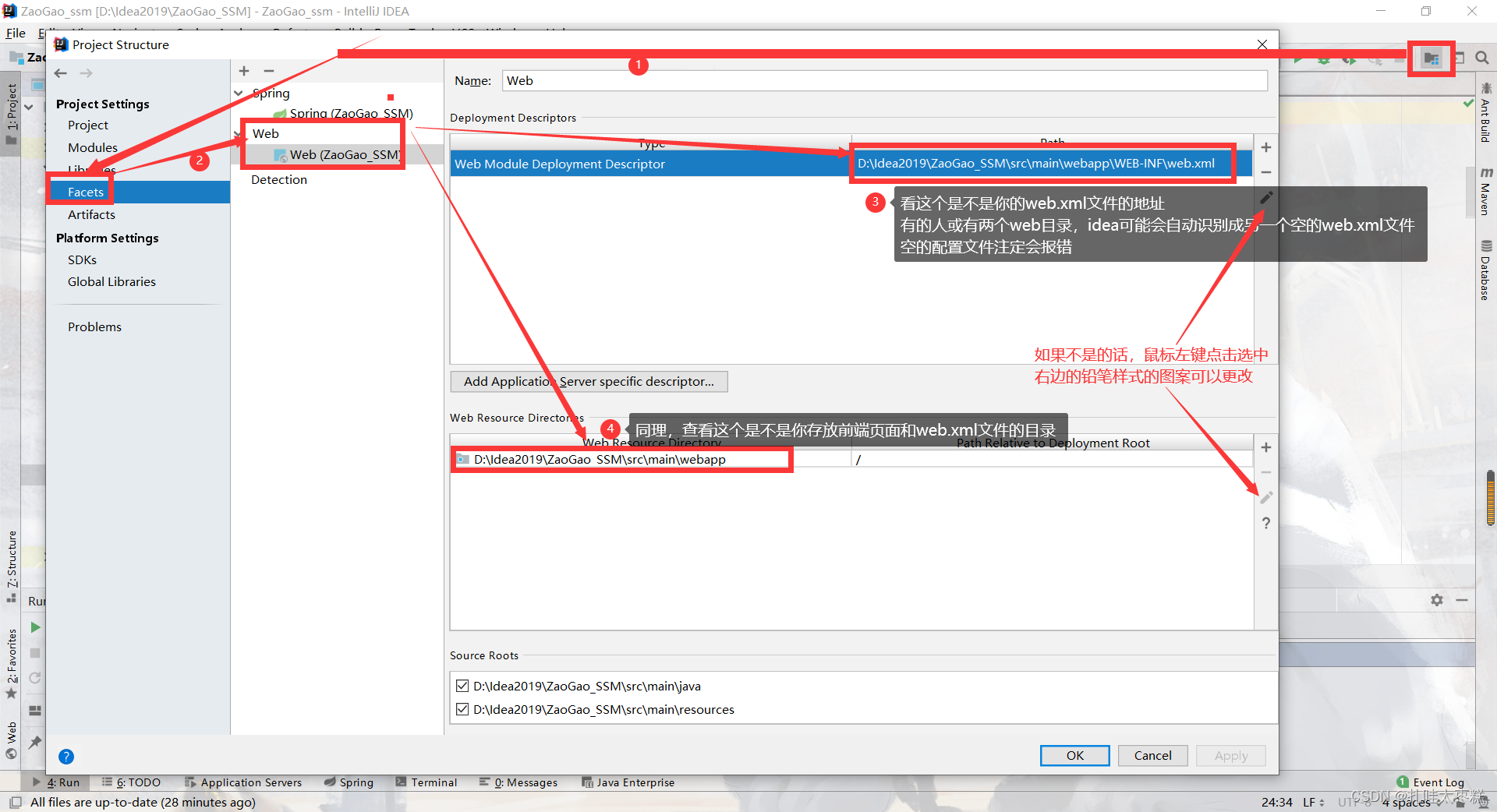Open the 0: Messages tool window

click(x=518, y=782)
